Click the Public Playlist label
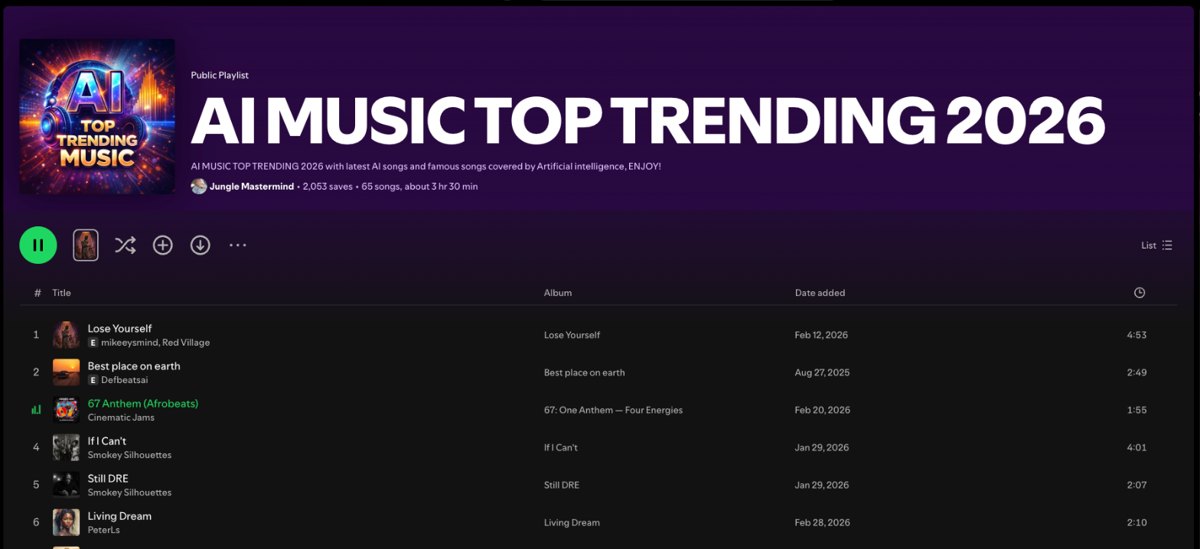This screenshot has width=1200, height=549. point(220,75)
